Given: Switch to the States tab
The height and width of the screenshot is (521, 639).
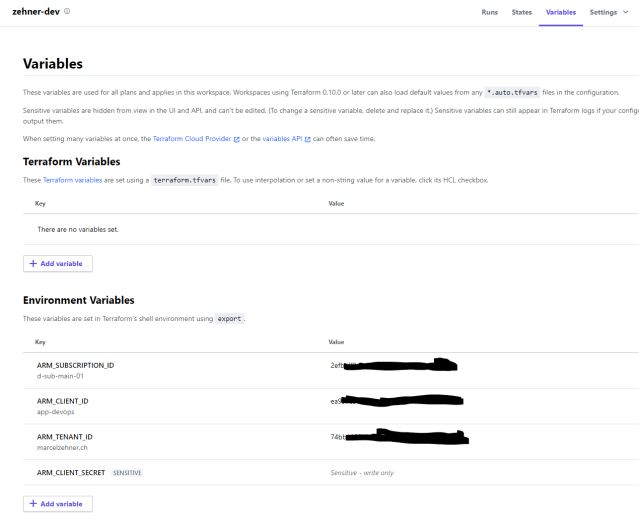Looking at the screenshot, I should 521,12.
